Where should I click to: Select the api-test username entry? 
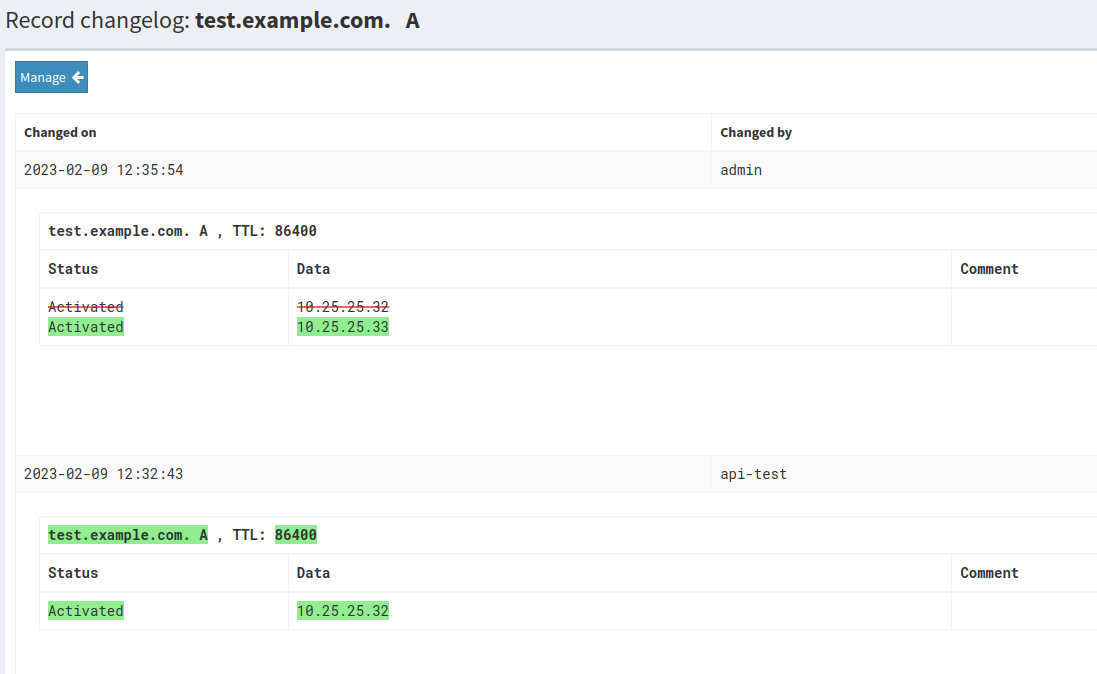[x=753, y=473]
